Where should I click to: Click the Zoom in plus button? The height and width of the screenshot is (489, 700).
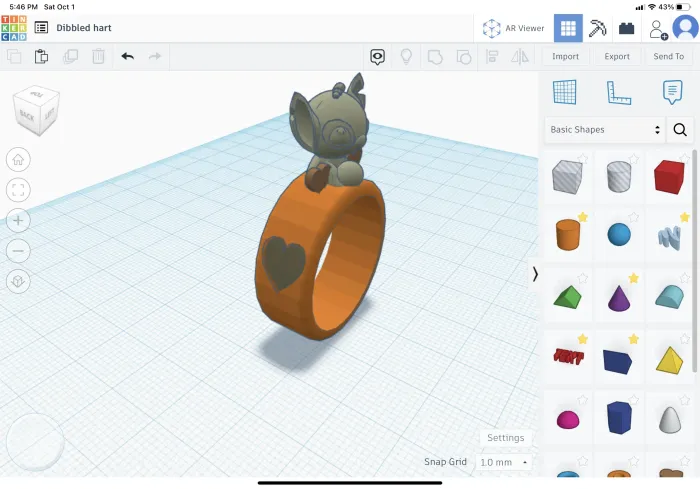point(18,220)
